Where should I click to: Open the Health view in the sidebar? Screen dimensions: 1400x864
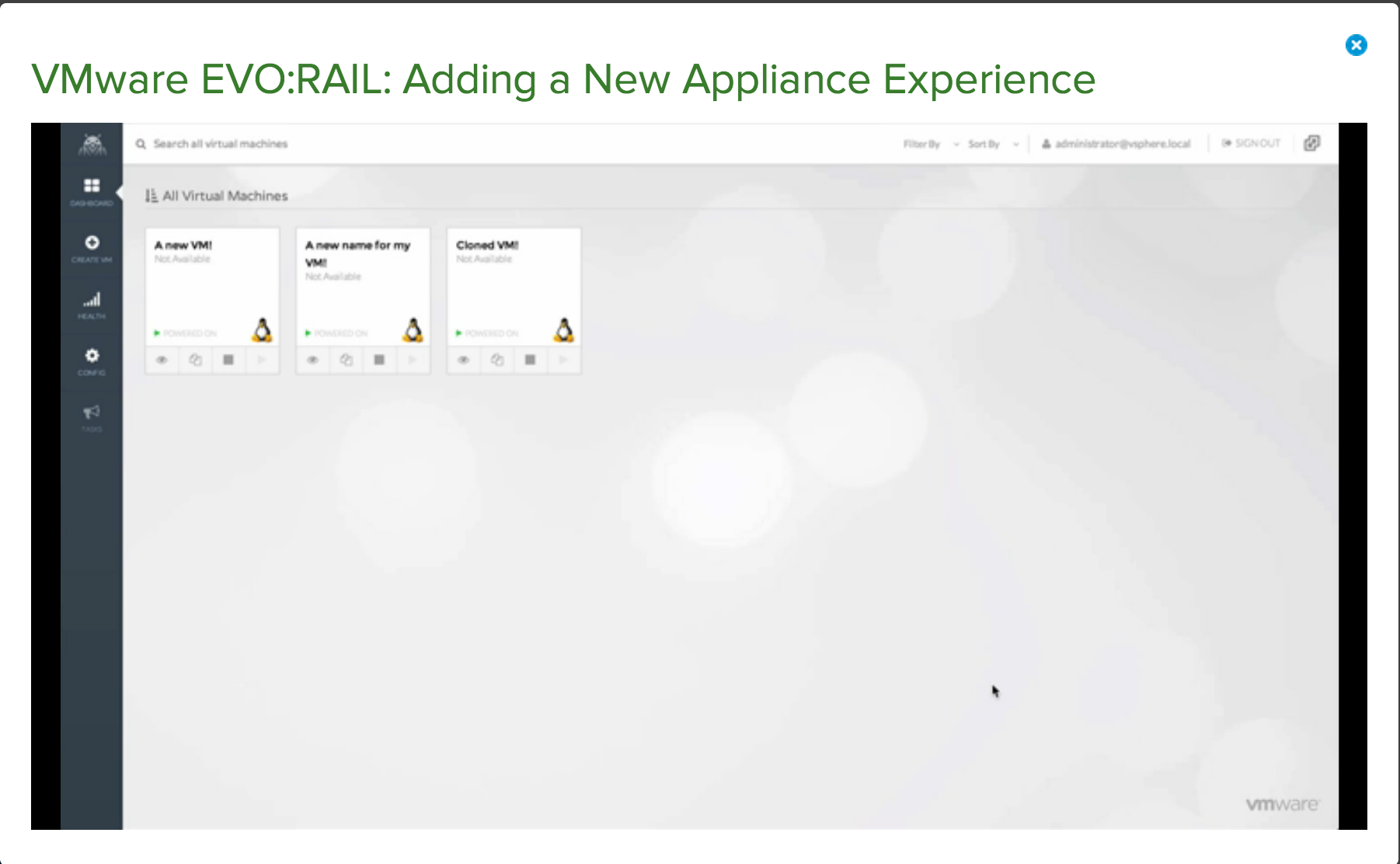point(92,305)
